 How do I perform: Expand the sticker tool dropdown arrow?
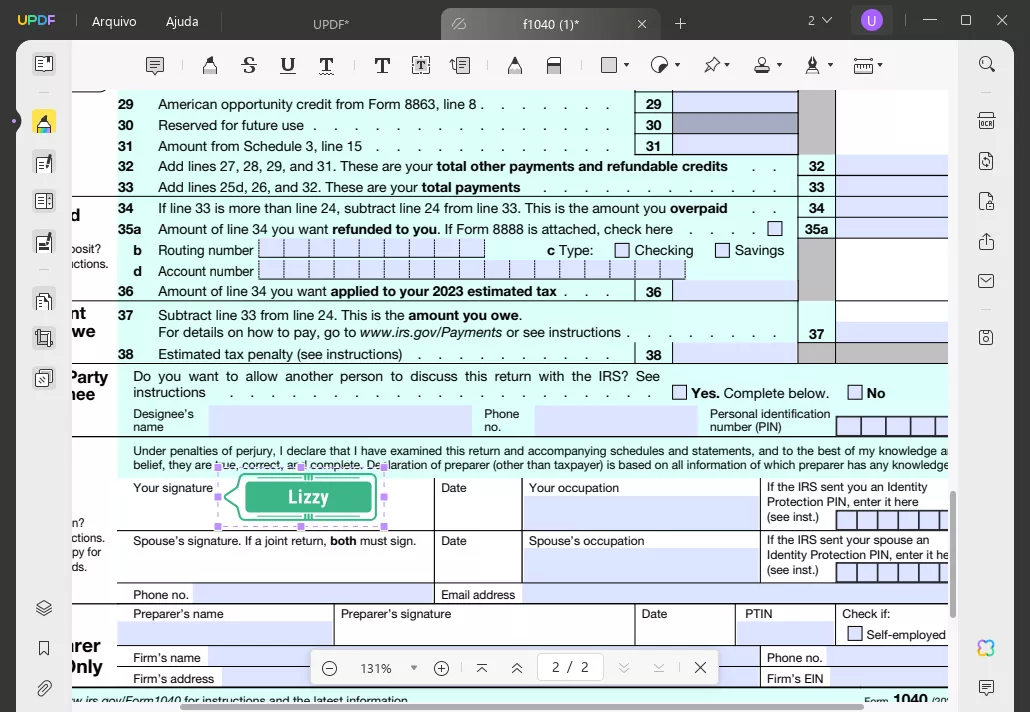click(x=677, y=65)
